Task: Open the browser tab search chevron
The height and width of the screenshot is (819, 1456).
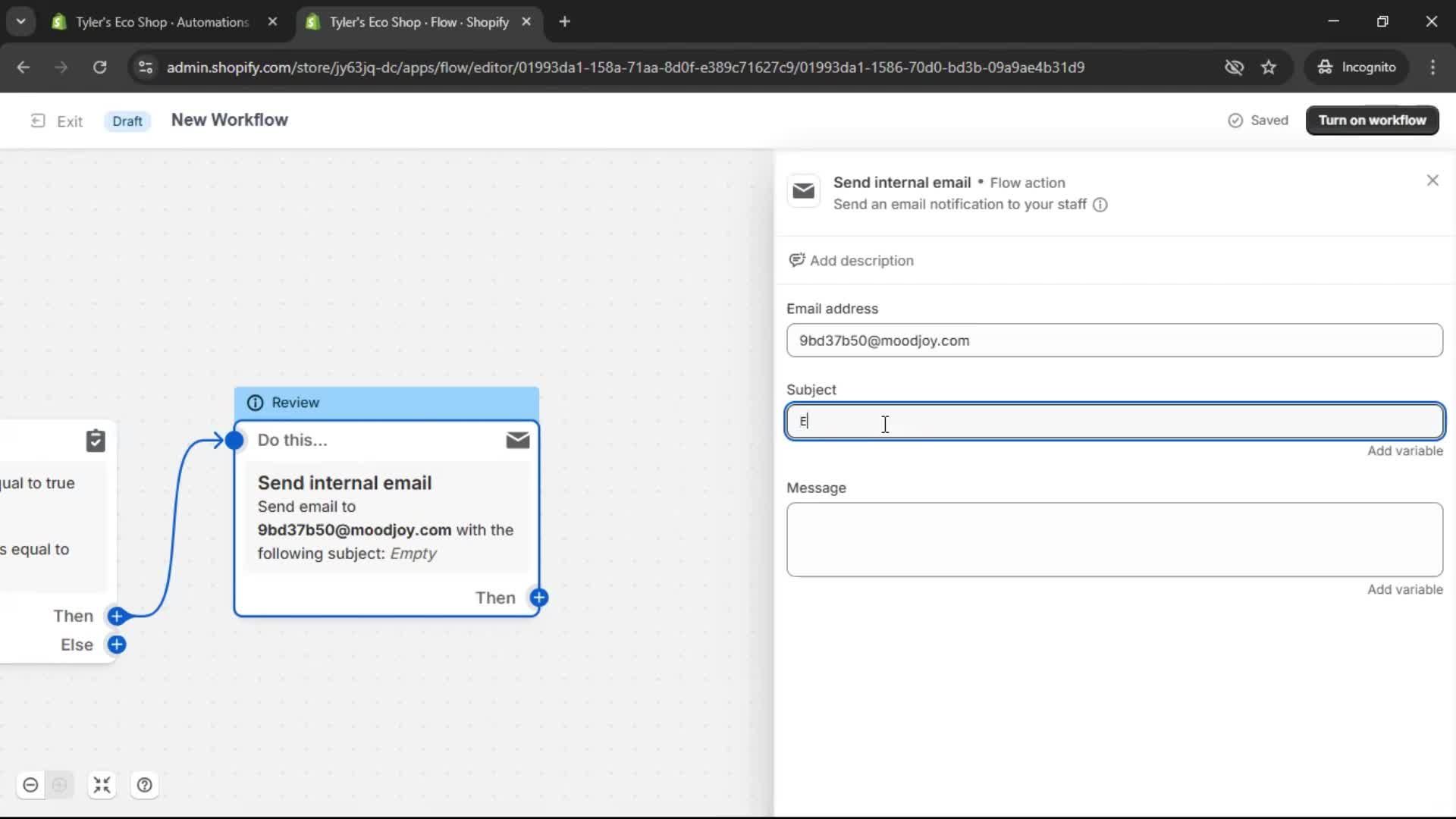Action: [20, 21]
